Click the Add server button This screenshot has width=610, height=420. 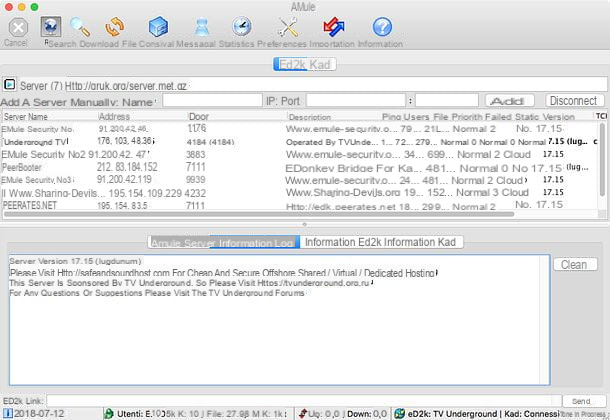coord(509,101)
